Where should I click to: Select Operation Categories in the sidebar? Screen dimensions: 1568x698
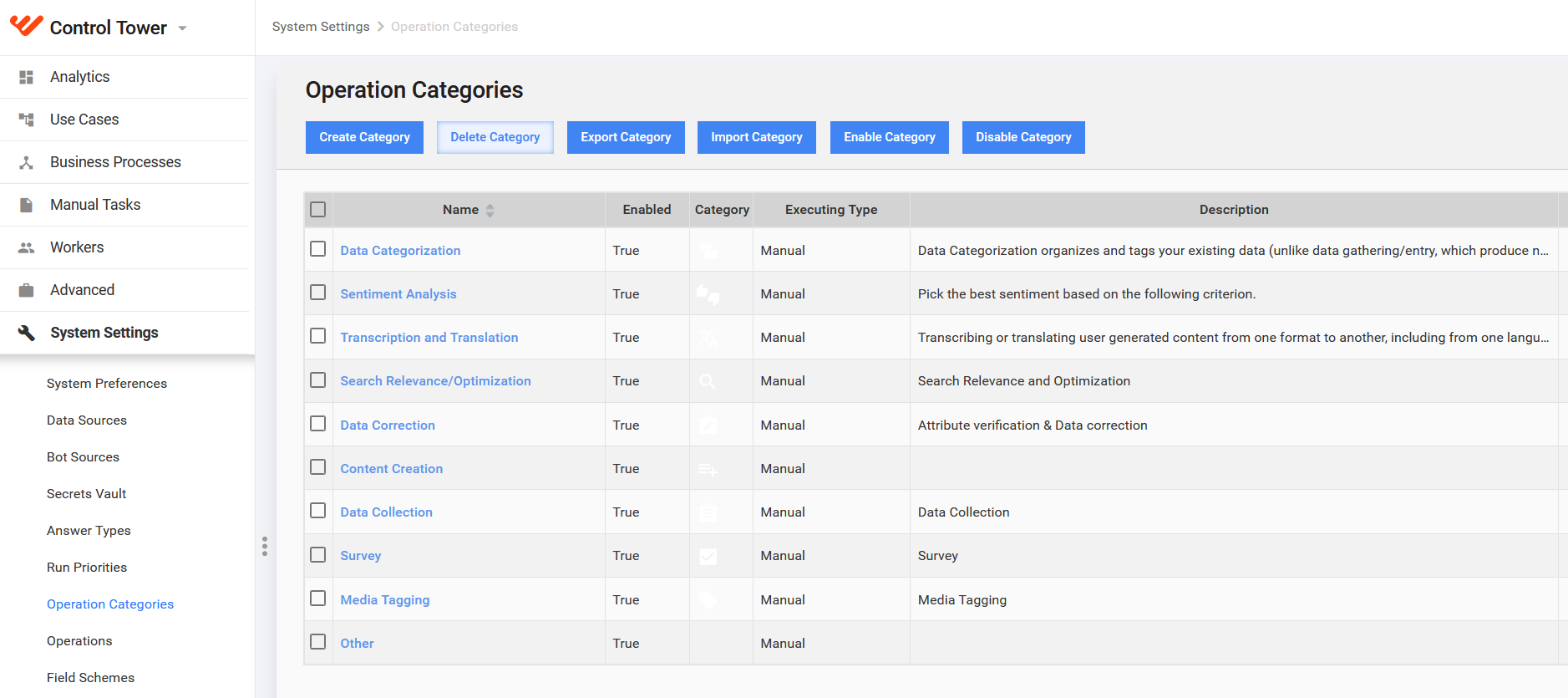110,604
